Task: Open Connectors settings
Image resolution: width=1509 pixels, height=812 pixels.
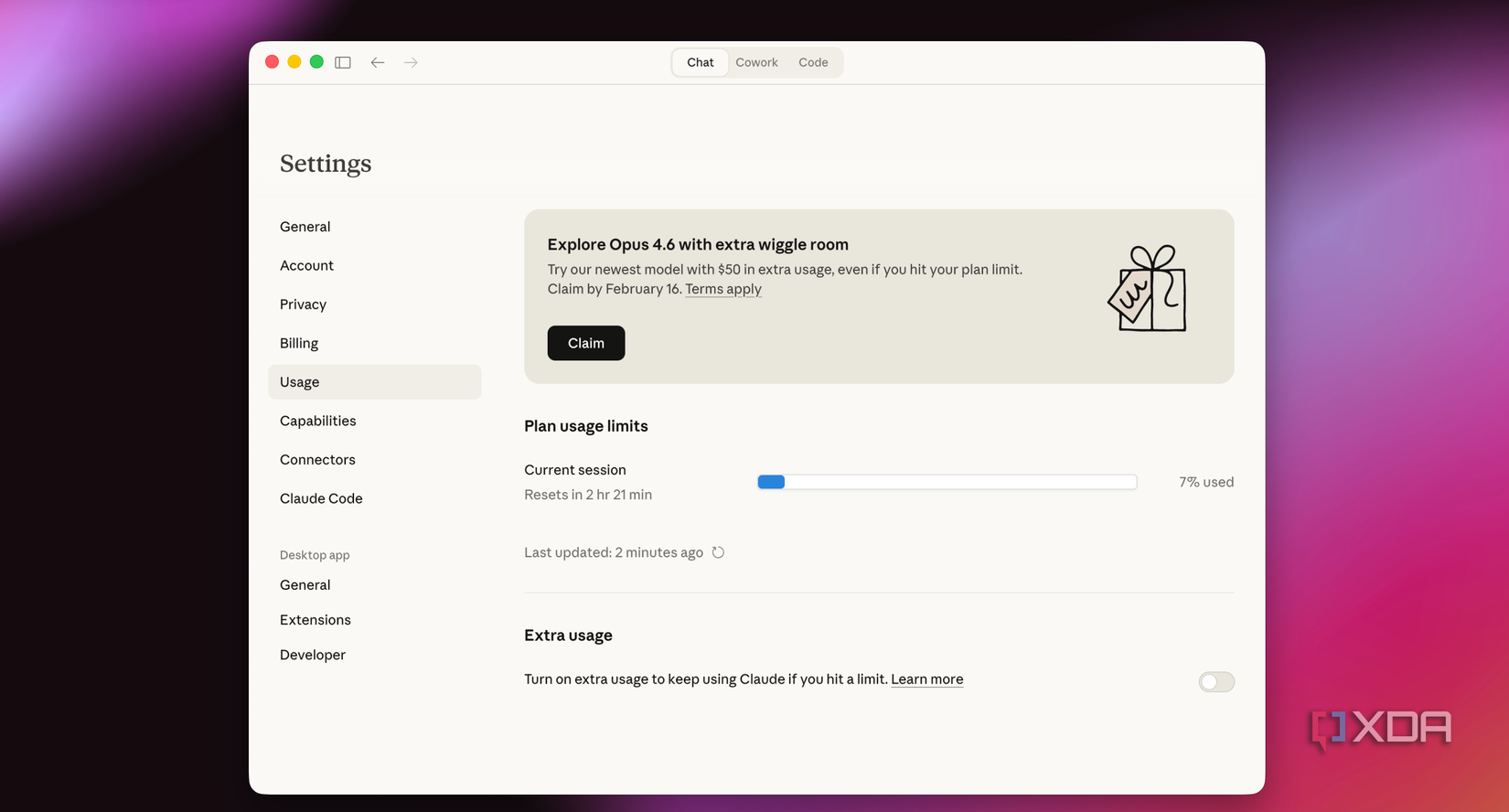Action: click(x=375, y=460)
